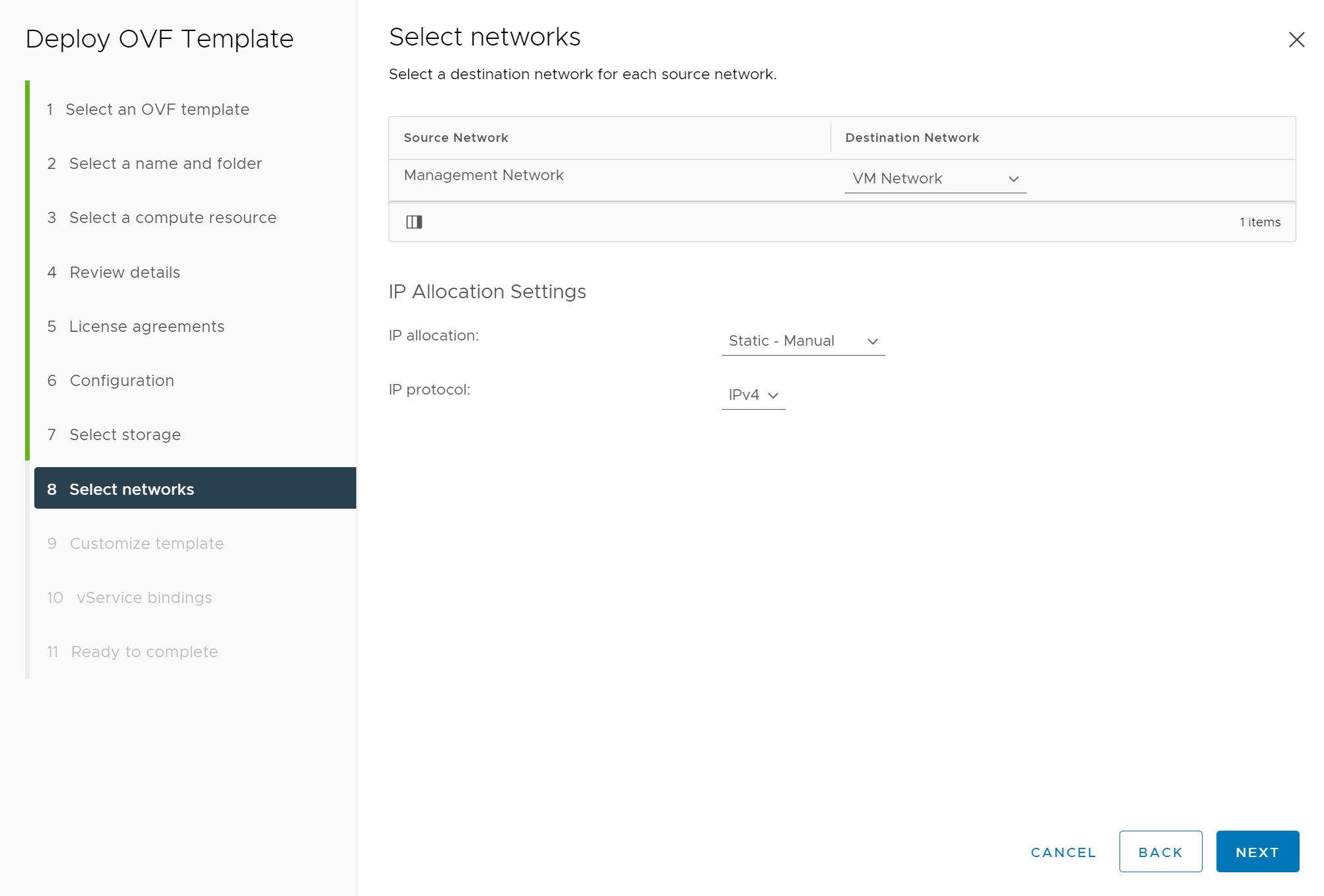Click the Select networks page heading
The height and width of the screenshot is (896, 1324).
pyautogui.click(x=485, y=37)
